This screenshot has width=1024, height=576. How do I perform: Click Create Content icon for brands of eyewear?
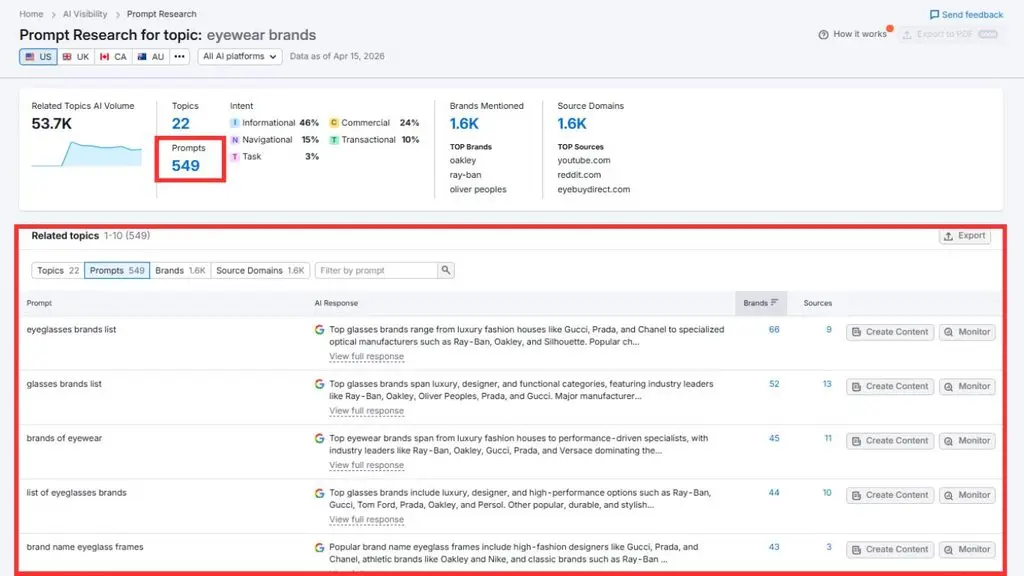click(856, 441)
